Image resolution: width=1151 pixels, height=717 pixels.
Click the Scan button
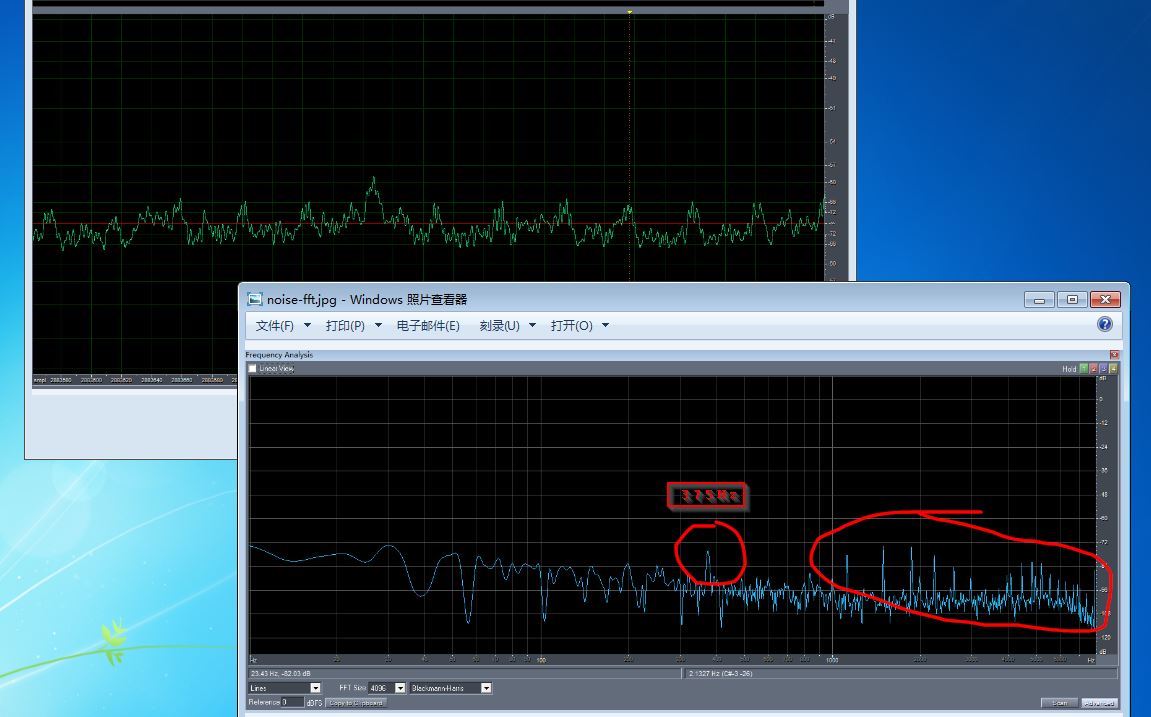[x=1060, y=703]
